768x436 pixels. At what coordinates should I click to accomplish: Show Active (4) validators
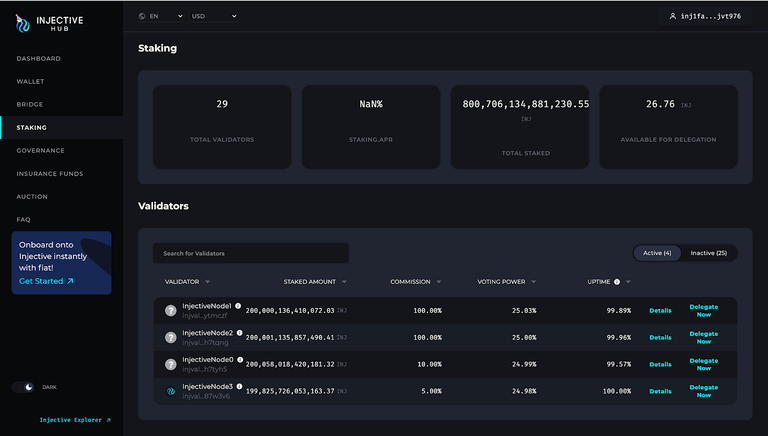[657, 253]
